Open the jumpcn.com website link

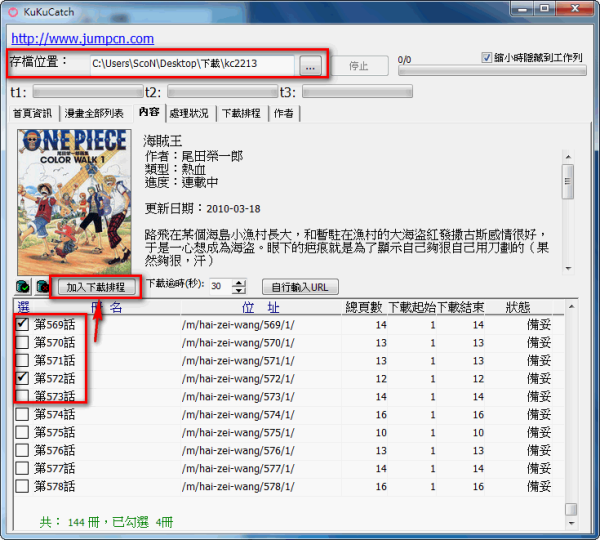coord(83,39)
